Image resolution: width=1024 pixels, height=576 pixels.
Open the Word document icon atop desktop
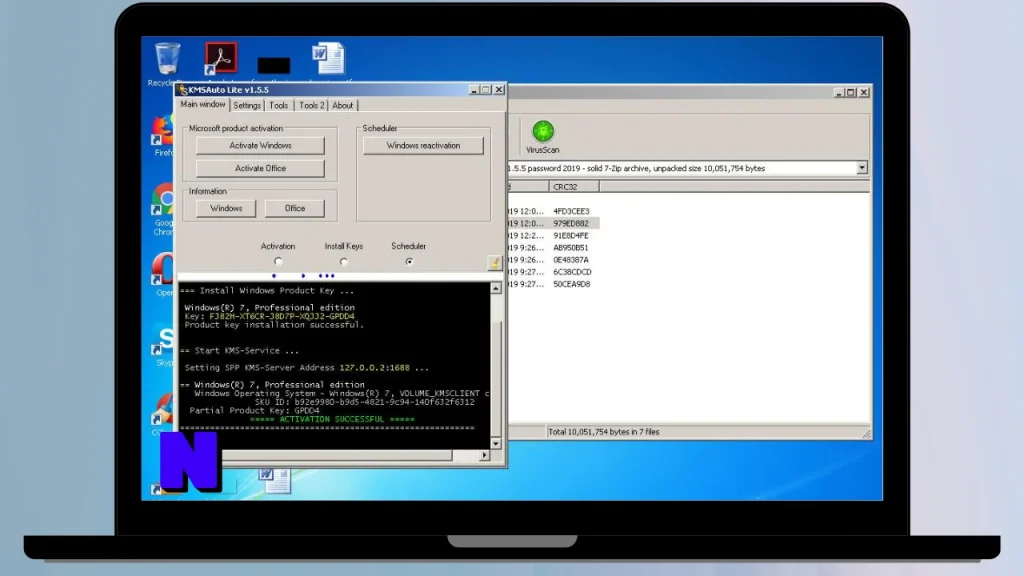(328, 59)
